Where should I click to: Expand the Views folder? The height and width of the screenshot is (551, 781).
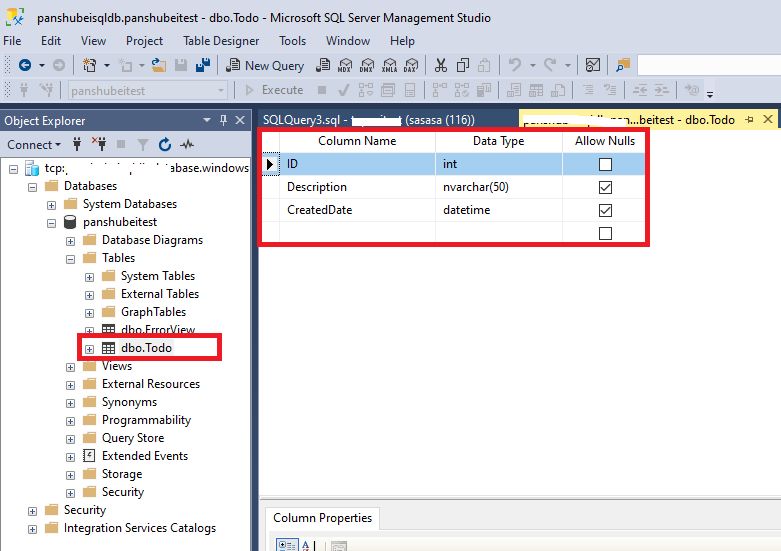click(70, 367)
